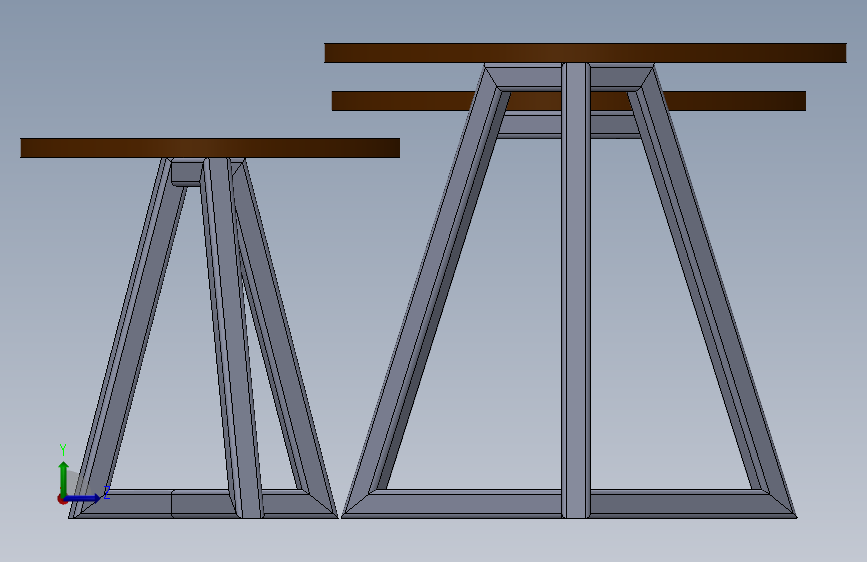Click the green Y axis arrow of the triad
This screenshot has width=867, height=562.
(64, 478)
